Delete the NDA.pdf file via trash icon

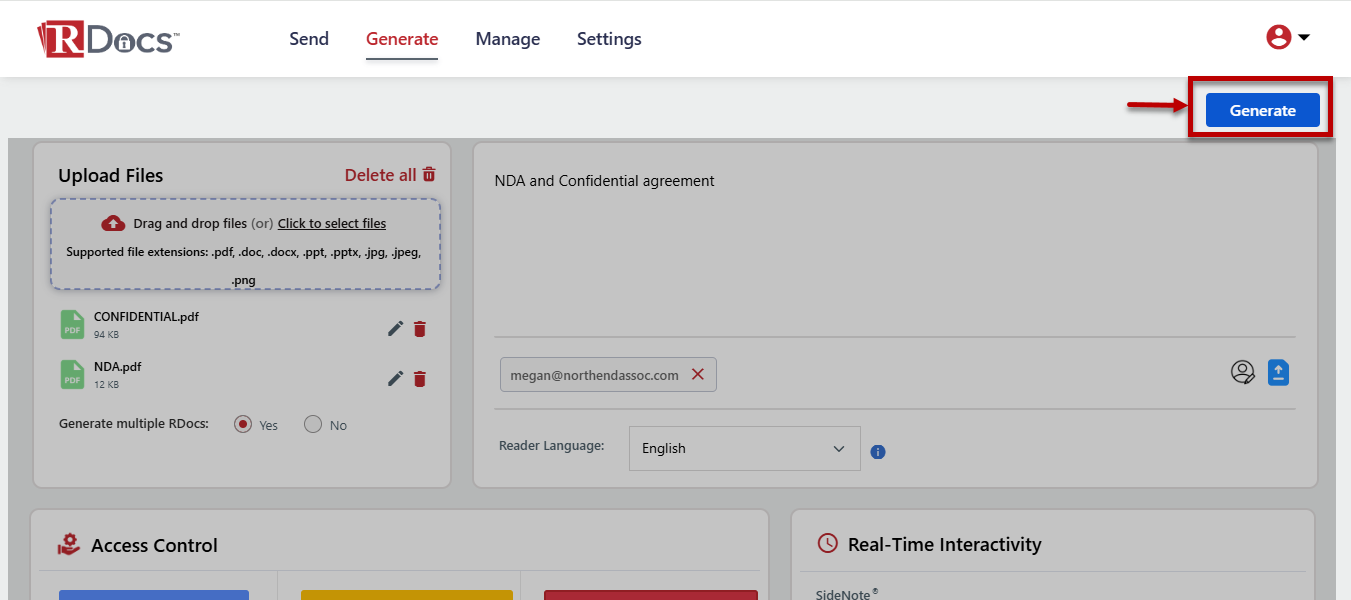(420, 378)
